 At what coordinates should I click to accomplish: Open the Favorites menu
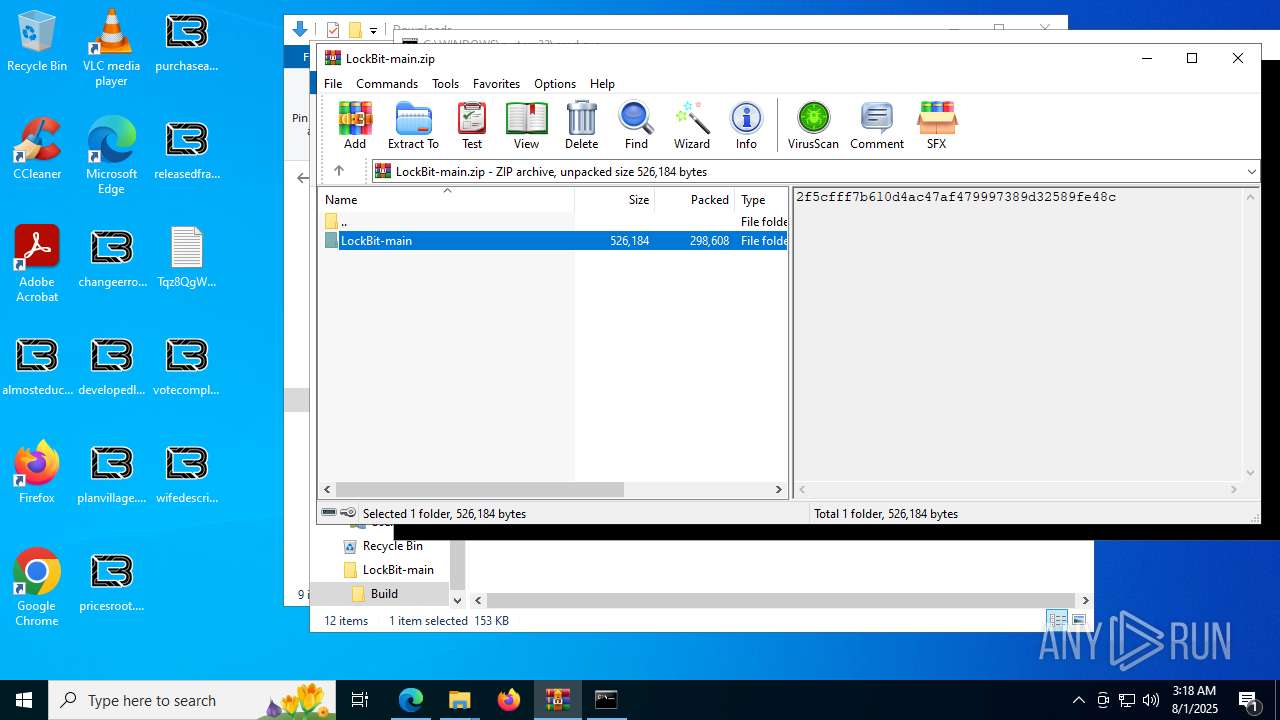point(496,84)
